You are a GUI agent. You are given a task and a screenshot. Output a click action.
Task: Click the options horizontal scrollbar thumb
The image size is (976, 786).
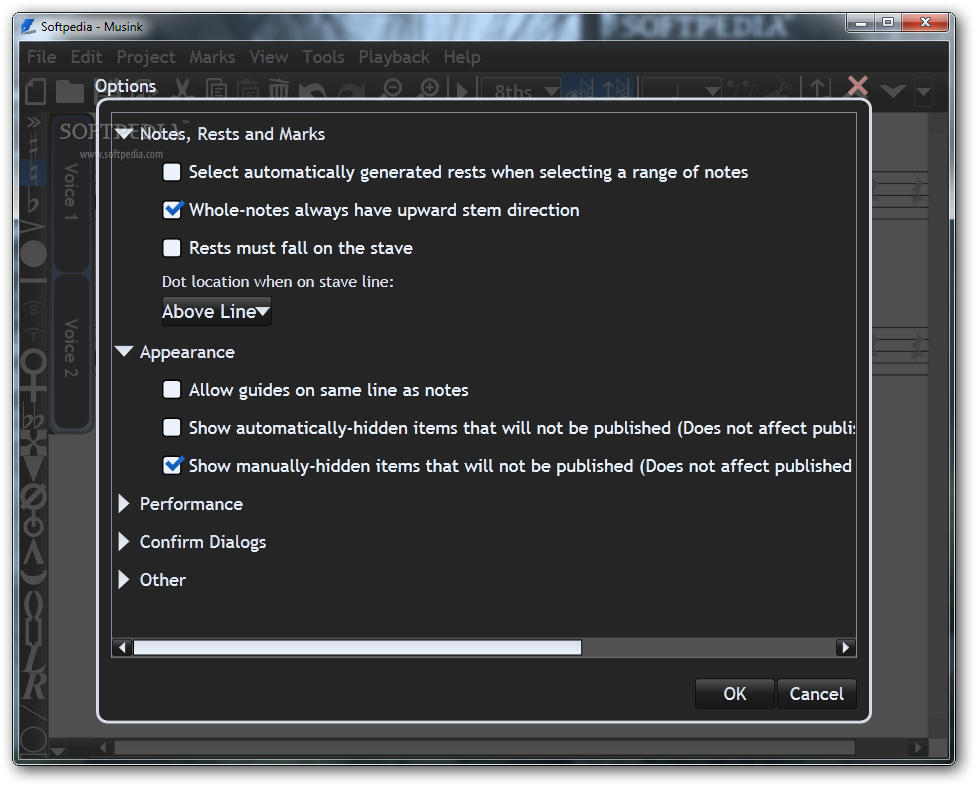357,647
